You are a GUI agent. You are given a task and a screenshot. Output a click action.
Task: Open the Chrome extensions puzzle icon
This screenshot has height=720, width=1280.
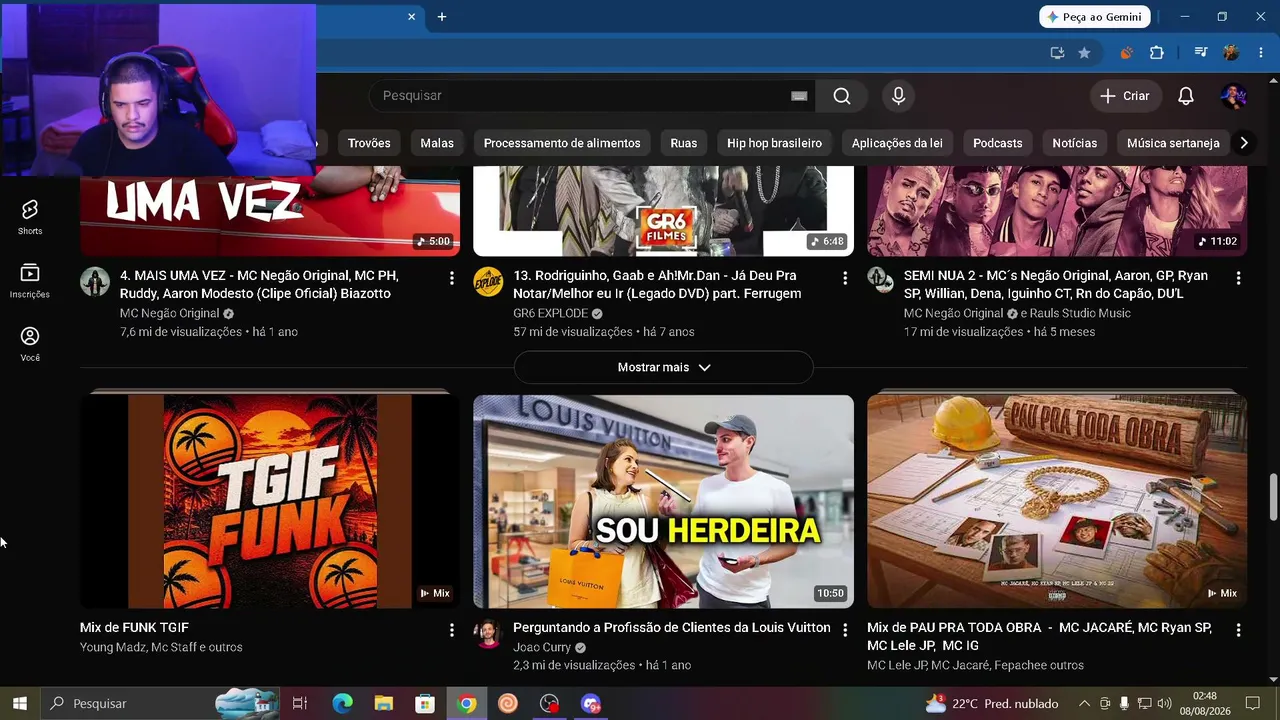click(1157, 53)
